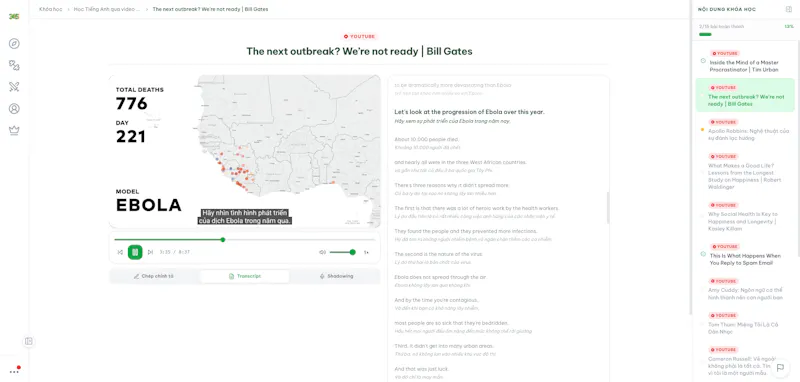Switch to the Shadowing tab
Viewport: 800px width, 382px height.
(336, 276)
